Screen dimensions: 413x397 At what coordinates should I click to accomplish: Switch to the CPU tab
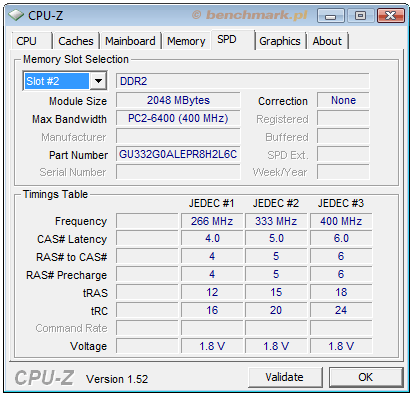click(31, 41)
